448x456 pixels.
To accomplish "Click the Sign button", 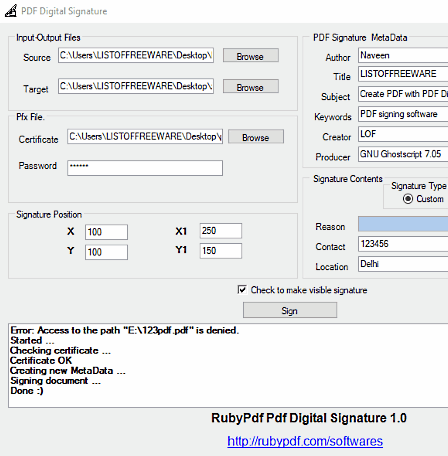I will coord(290,310).
